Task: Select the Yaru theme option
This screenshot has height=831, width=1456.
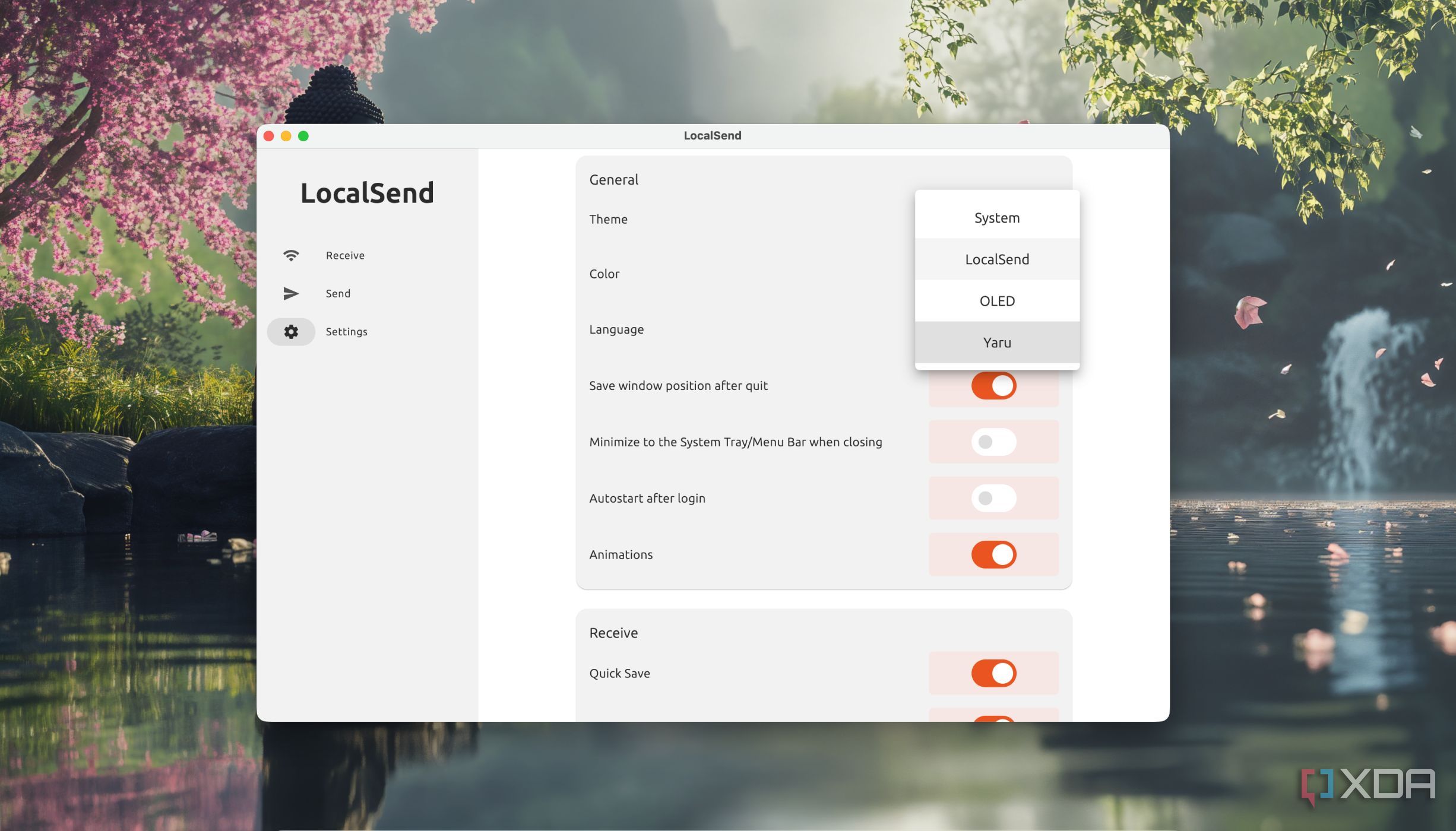Action: 997,342
